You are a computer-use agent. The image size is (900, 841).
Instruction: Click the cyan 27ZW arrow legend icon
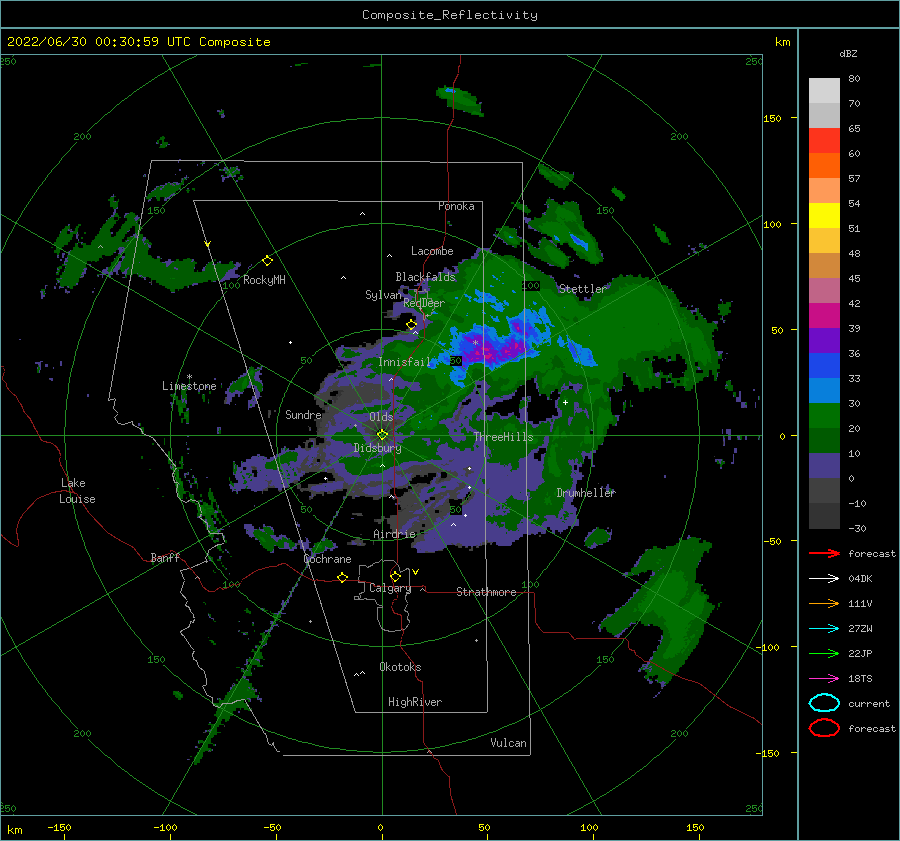click(x=824, y=629)
